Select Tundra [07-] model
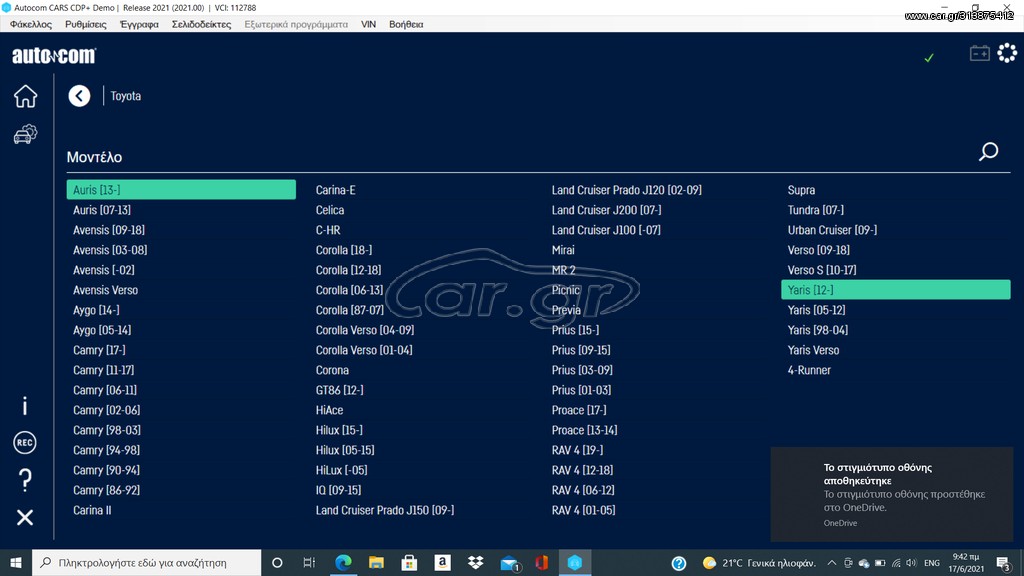1024x576 pixels. click(816, 210)
